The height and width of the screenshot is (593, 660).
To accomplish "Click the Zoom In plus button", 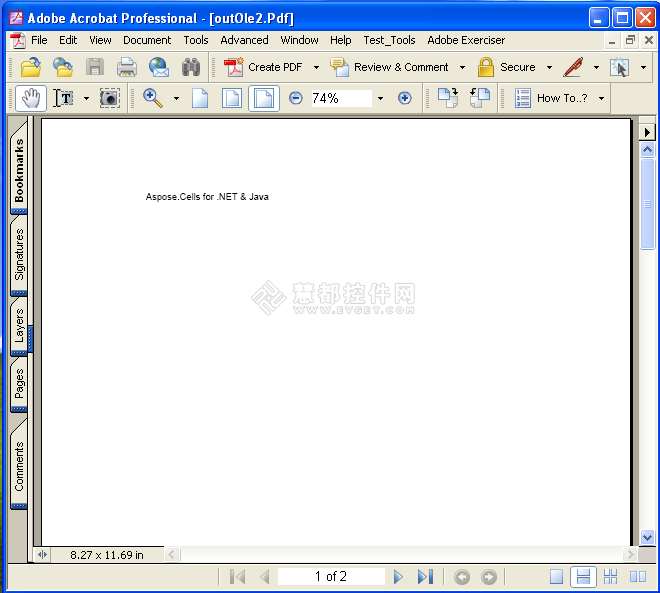I will point(404,98).
